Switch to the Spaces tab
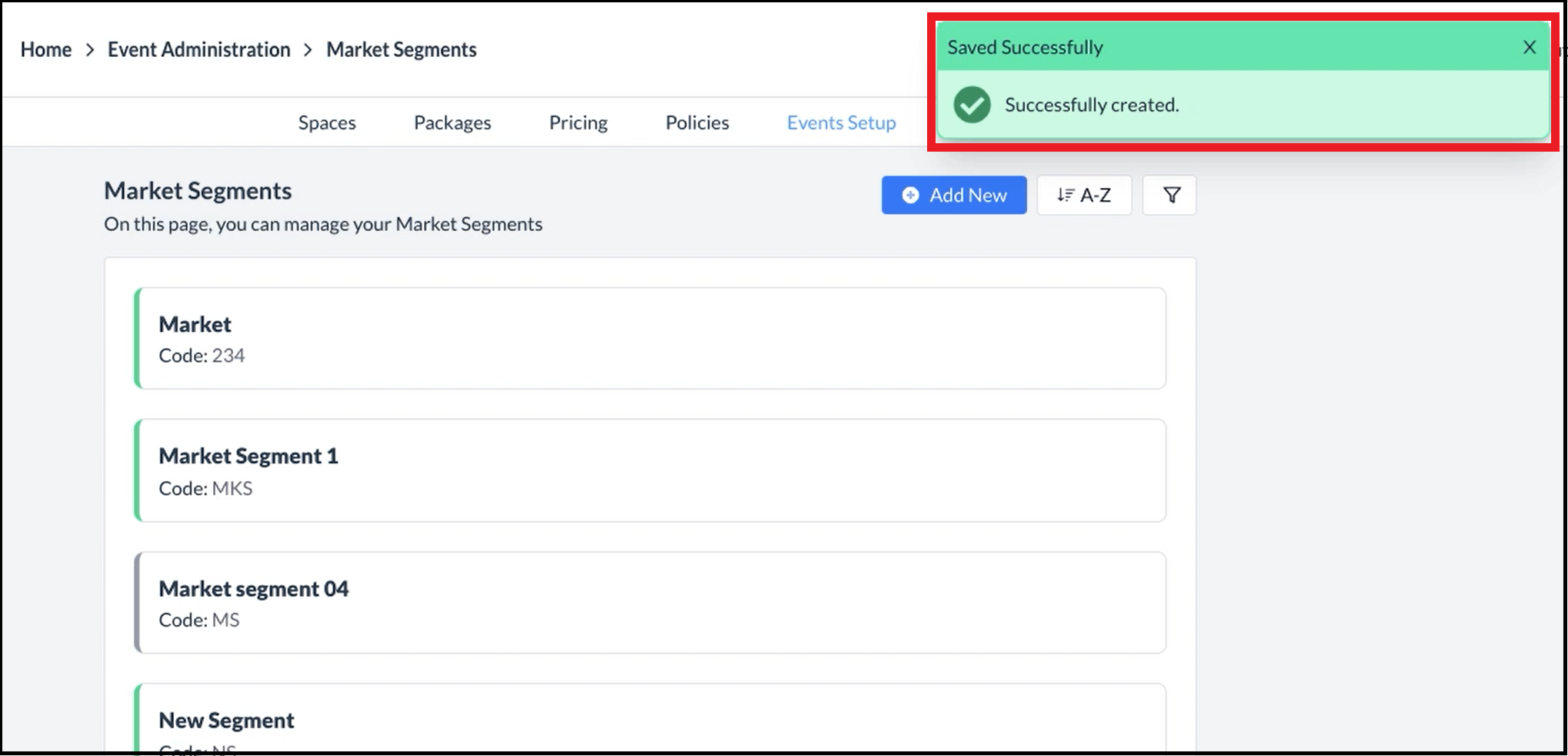 (327, 123)
